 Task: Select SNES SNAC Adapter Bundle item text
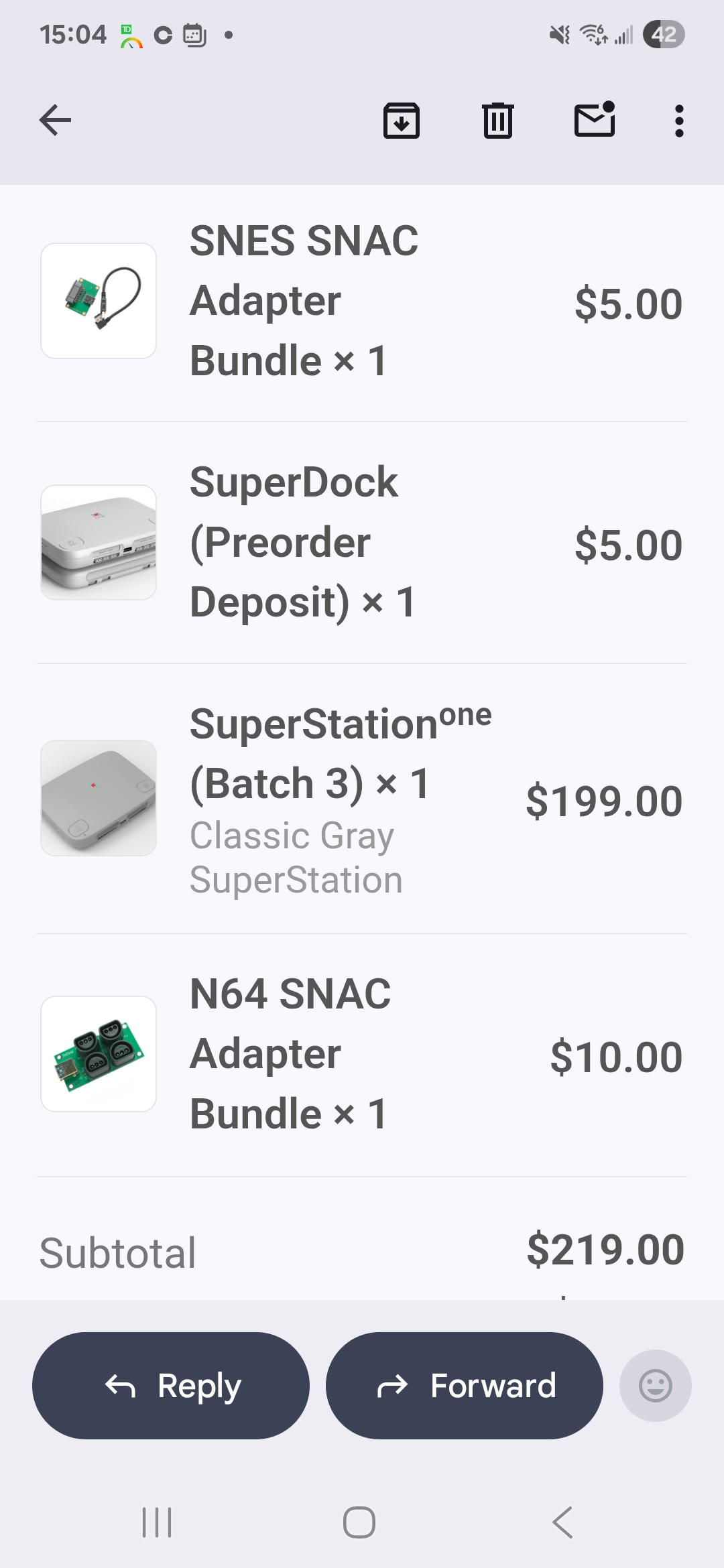(x=304, y=301)
